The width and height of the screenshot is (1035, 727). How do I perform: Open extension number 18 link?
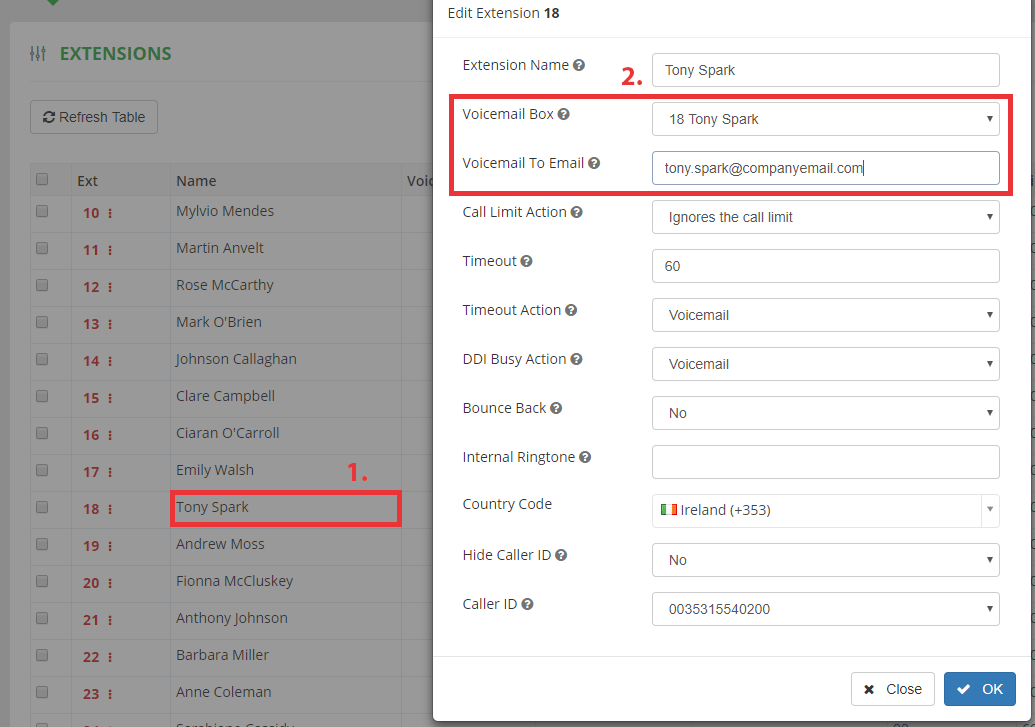tap(91, 509)
